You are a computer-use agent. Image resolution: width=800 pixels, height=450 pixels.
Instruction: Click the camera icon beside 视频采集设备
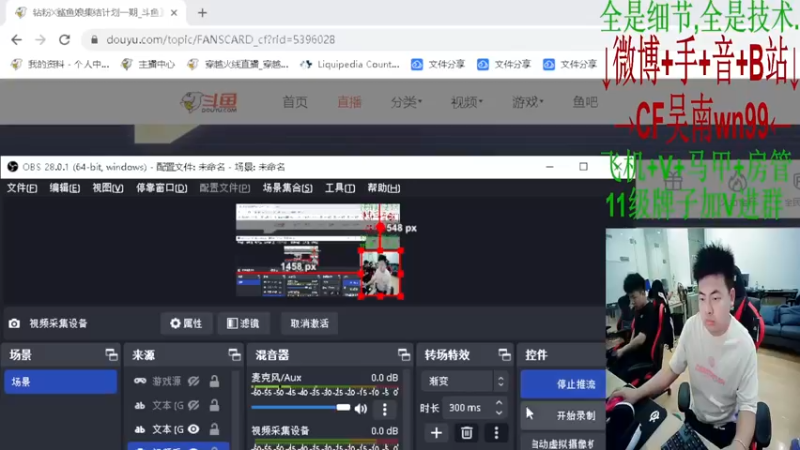[14, 323]
